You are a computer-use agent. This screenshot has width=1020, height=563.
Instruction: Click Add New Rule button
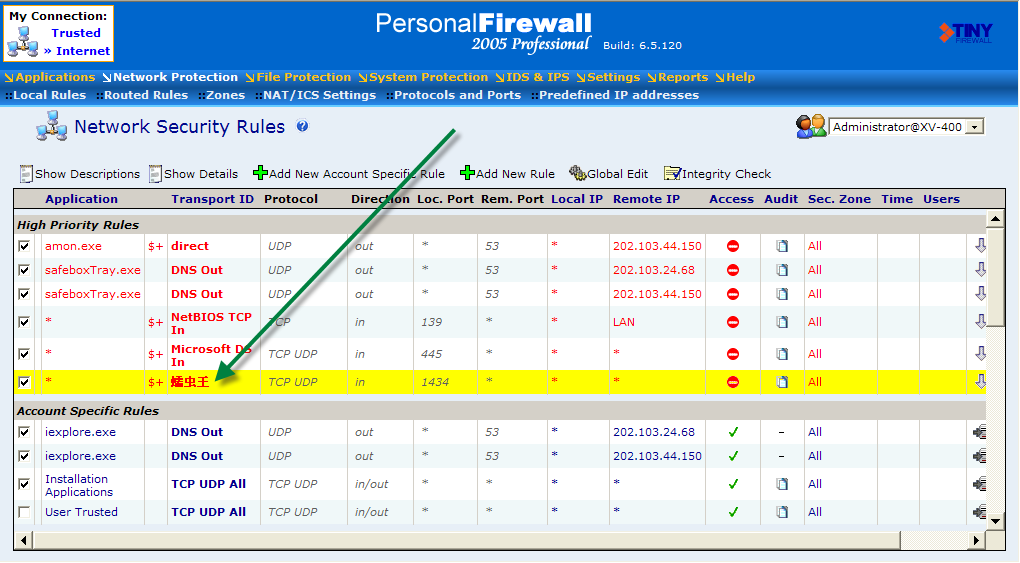click(x=507, y=174)
